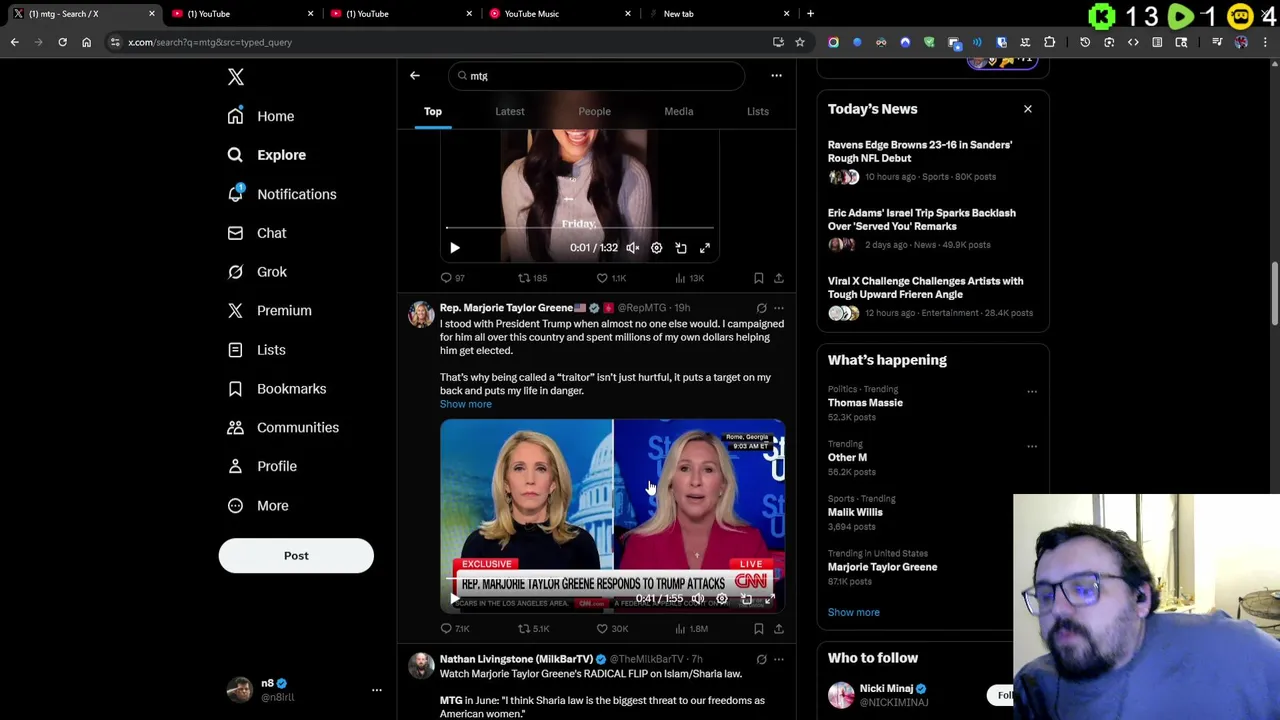This screenshot has height=720, width=1280.
Task: Open Lists in the sidebar
Action: (x=255, y=350)
